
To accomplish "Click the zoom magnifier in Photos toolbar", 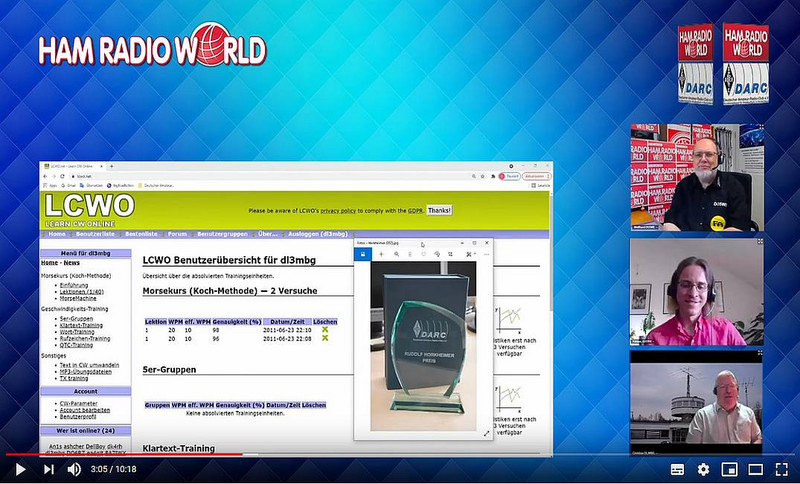I will tap(396, 254).
